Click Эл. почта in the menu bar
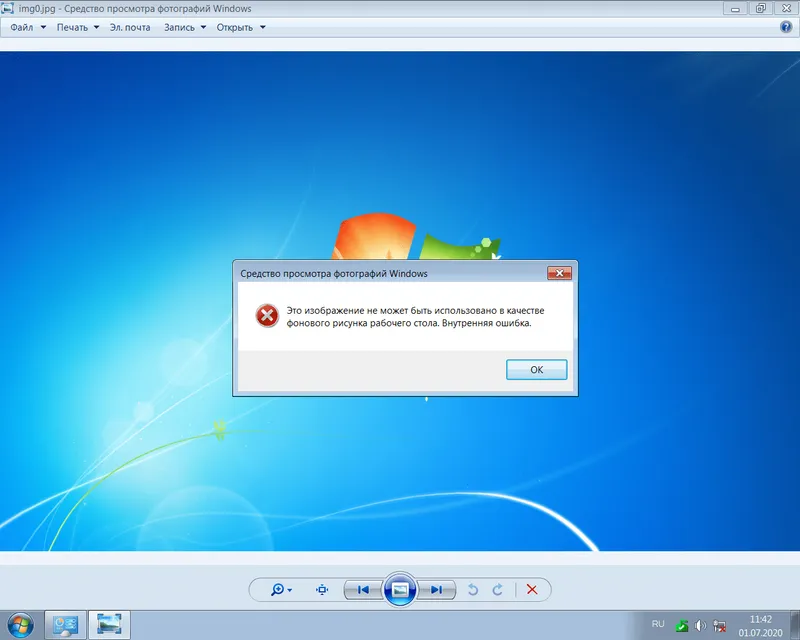Image resolution: width=800 pixels, height=640 pixels. coord(130,28)
